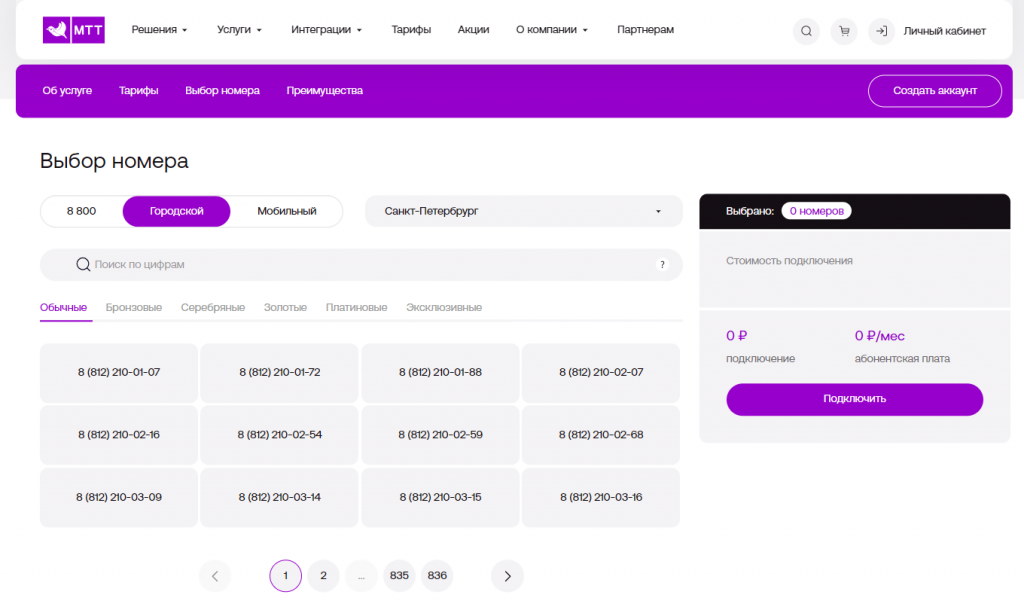The height and width of the screenshot is (610, 1024).
Task: Select the Городской number type
Action: [x=177, y=211]
